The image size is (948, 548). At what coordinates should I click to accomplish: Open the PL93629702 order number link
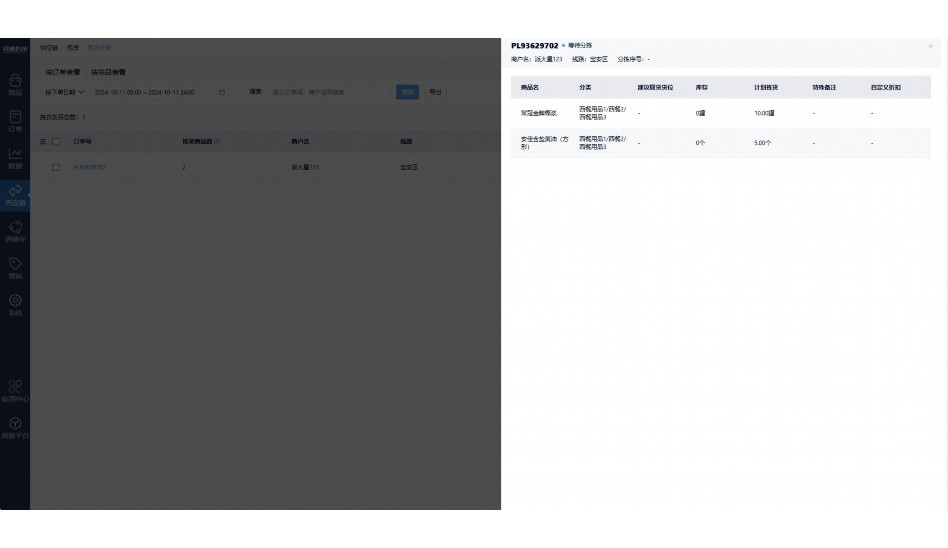[x=90, y=167]
